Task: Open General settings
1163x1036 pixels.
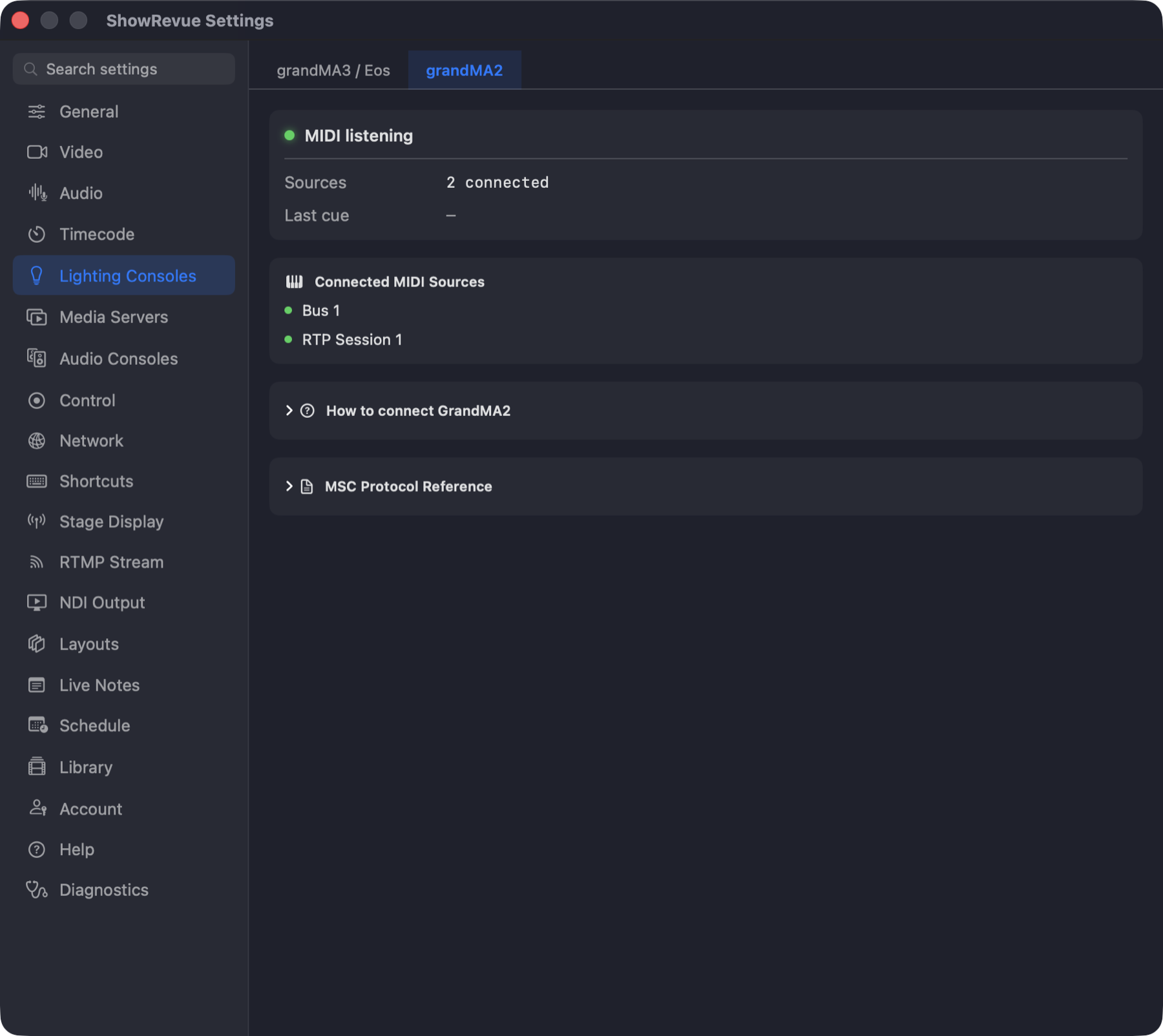Action: coord(124,112)
